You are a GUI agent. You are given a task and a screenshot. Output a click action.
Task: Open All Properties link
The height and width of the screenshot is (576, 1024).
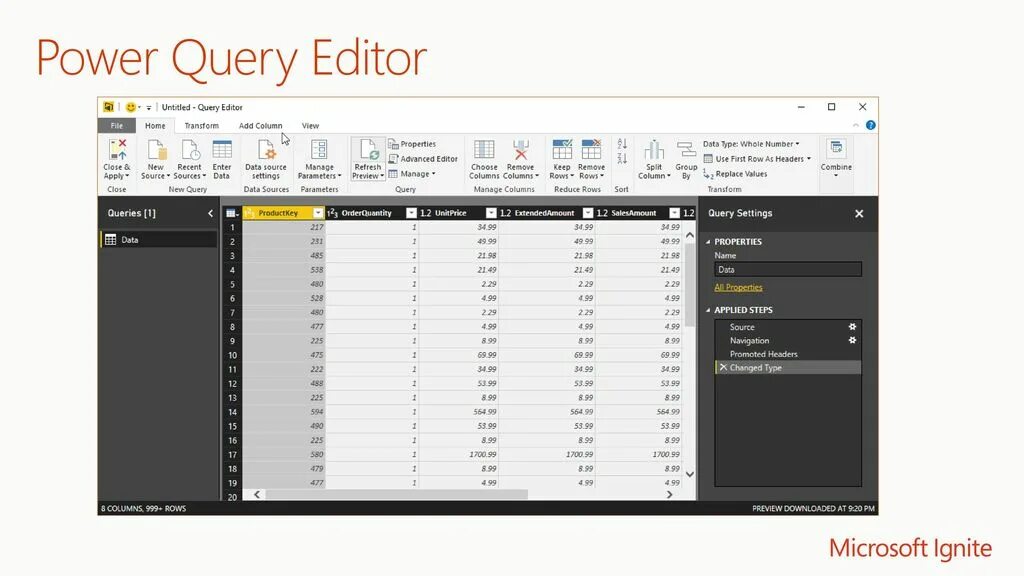(738, 287)
